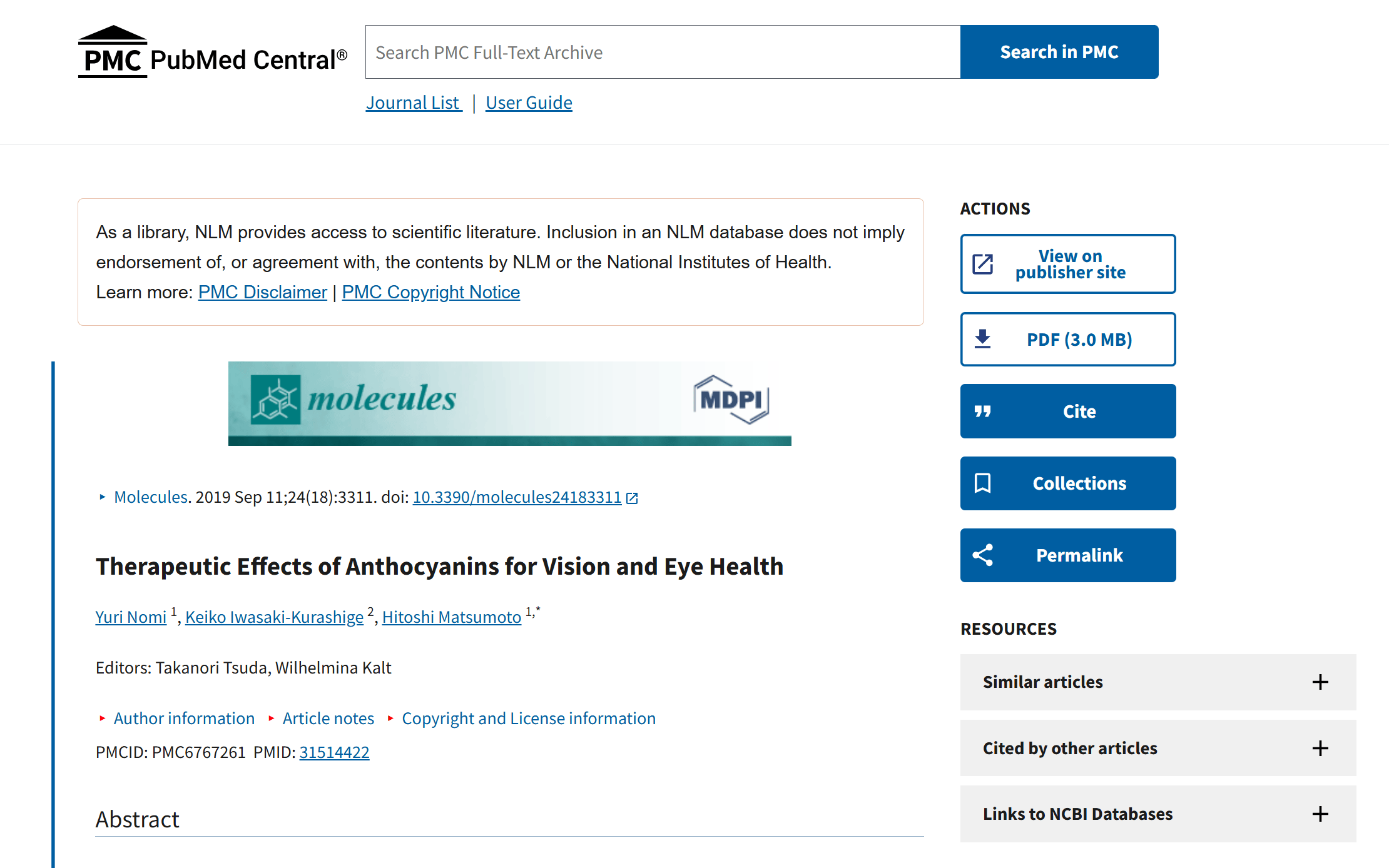Click the download icon beside PDF (3.0 MB)
Screen dimensions: 1389x868
tap(982, 339)
